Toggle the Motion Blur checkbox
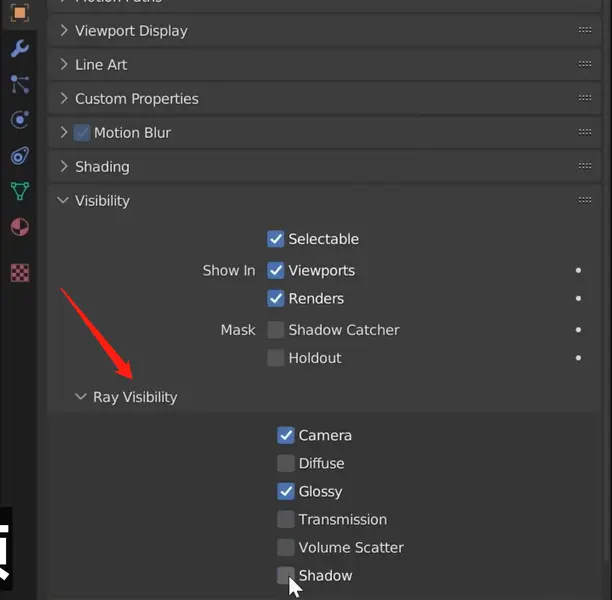Viewport: 612px width, 600px height. point(82,133)
